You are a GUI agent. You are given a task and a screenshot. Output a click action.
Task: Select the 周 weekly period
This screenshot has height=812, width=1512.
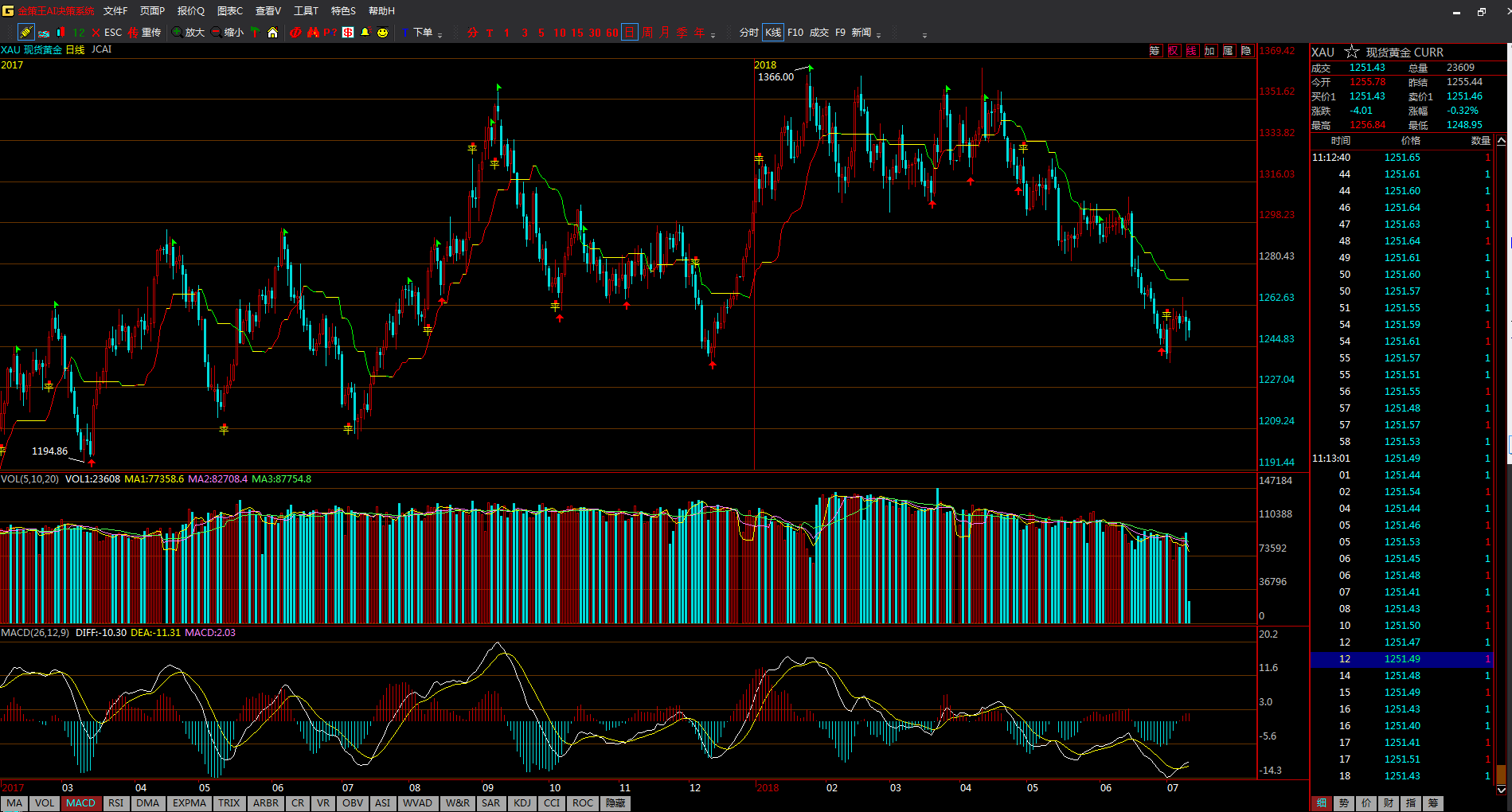[647, 33]
